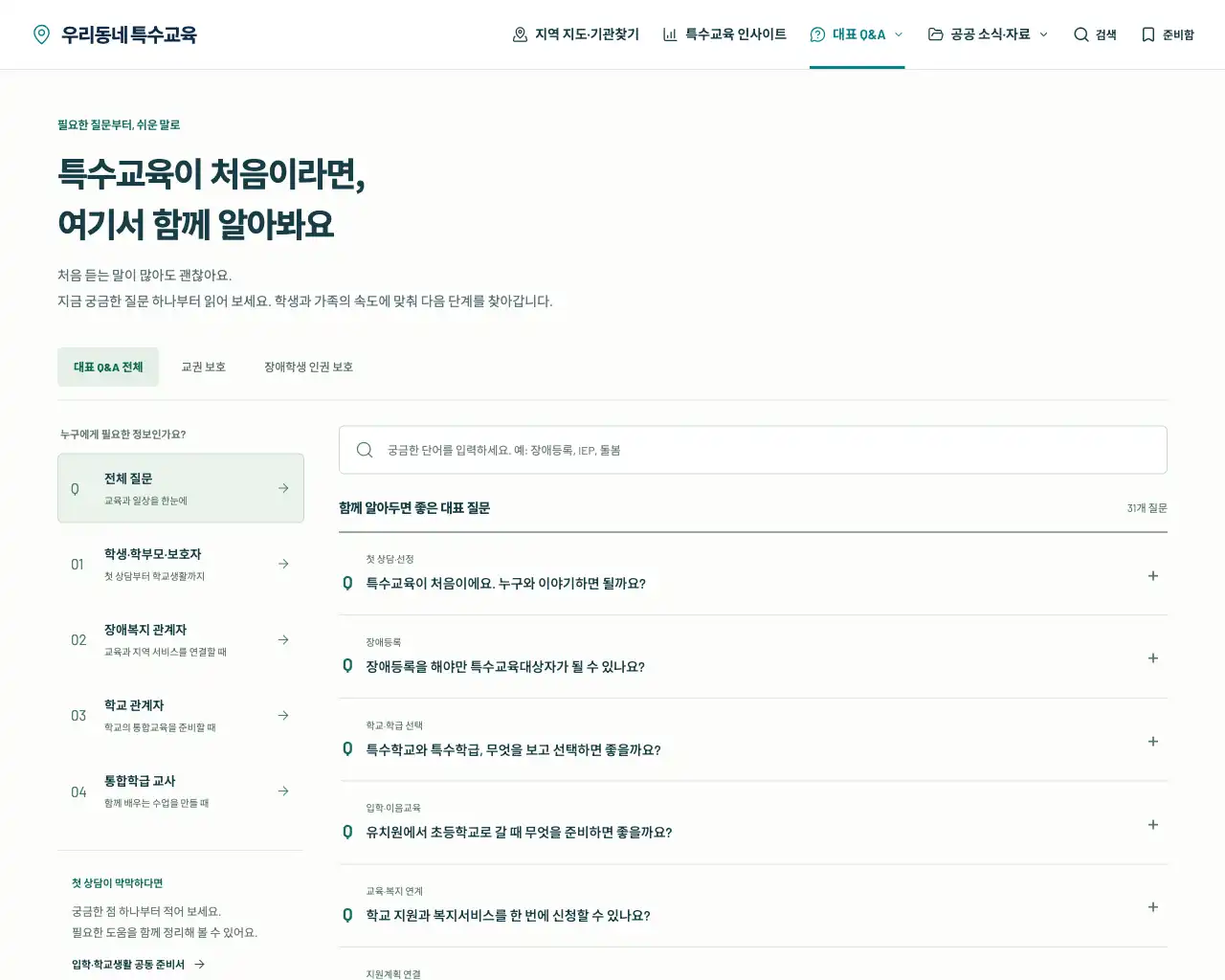Click the question bubble icon beside 대표 Q&A

pos(817,34)
